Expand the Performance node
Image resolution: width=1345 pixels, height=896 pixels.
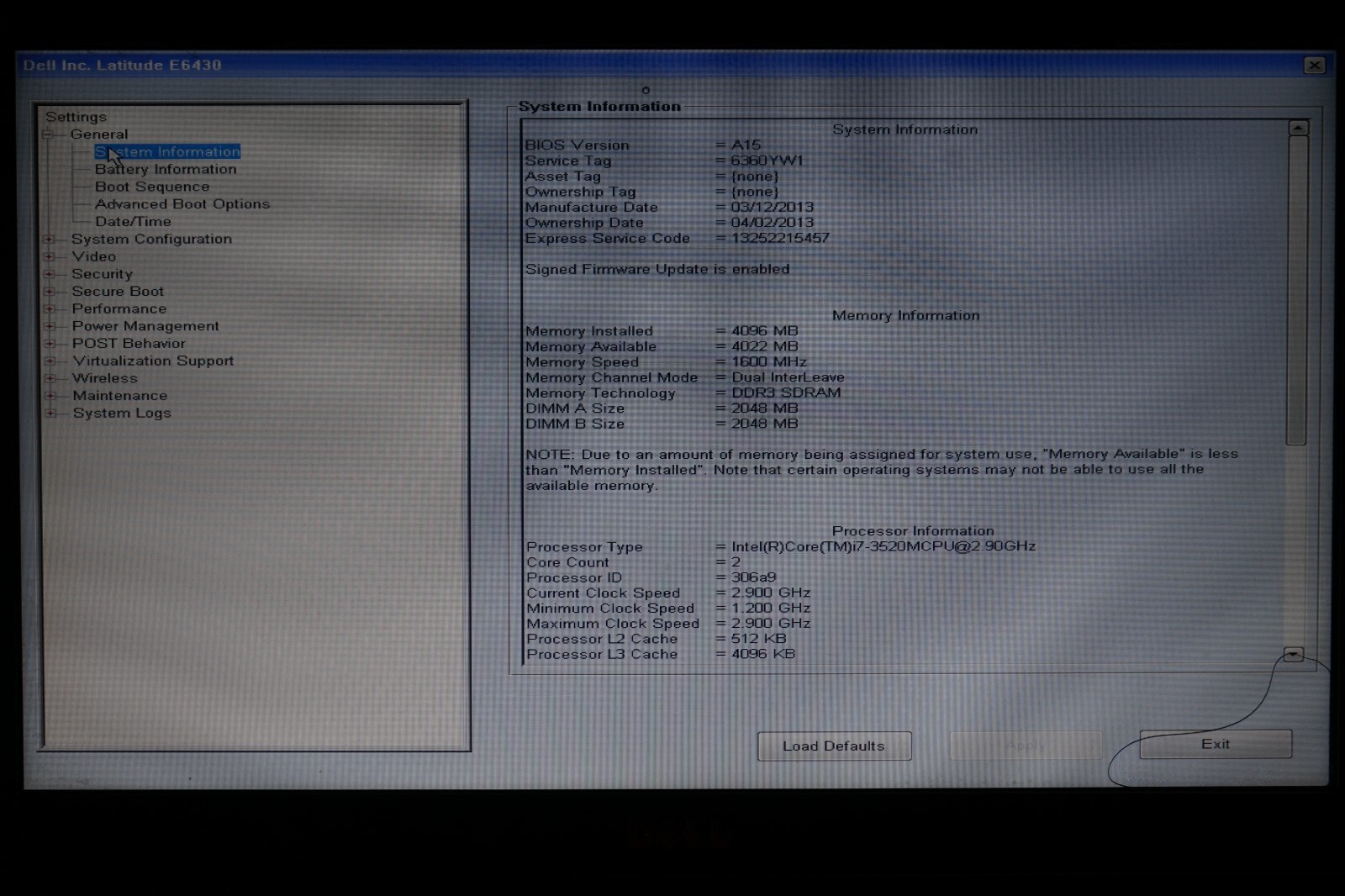[x=49, y=309]
